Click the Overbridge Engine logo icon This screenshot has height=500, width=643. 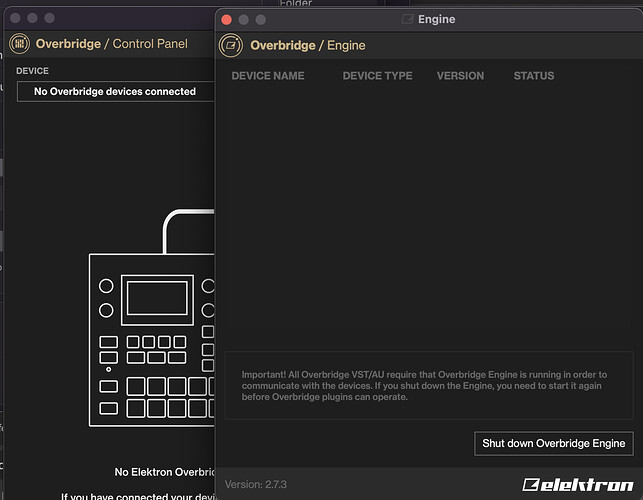(x=232, y=45)
